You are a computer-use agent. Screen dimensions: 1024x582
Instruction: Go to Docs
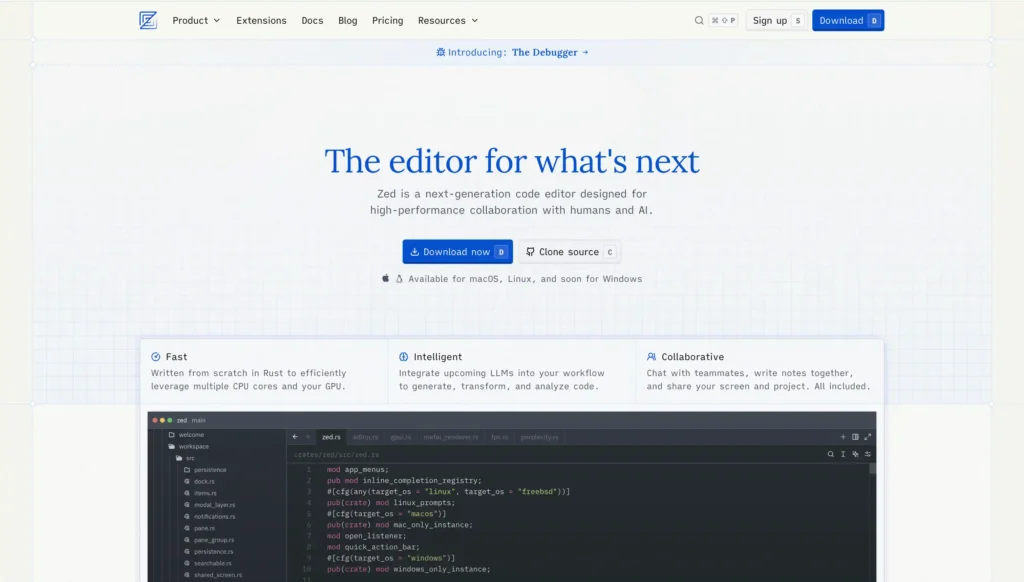pyautogui.click(x=312, y=20)
